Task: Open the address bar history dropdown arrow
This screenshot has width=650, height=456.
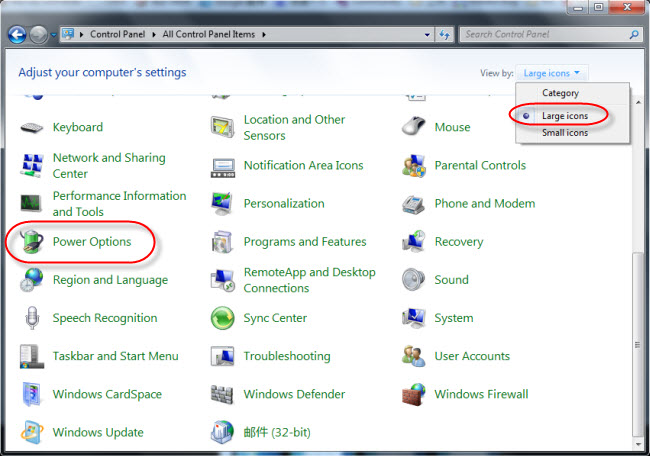Action: coord(427,35)
